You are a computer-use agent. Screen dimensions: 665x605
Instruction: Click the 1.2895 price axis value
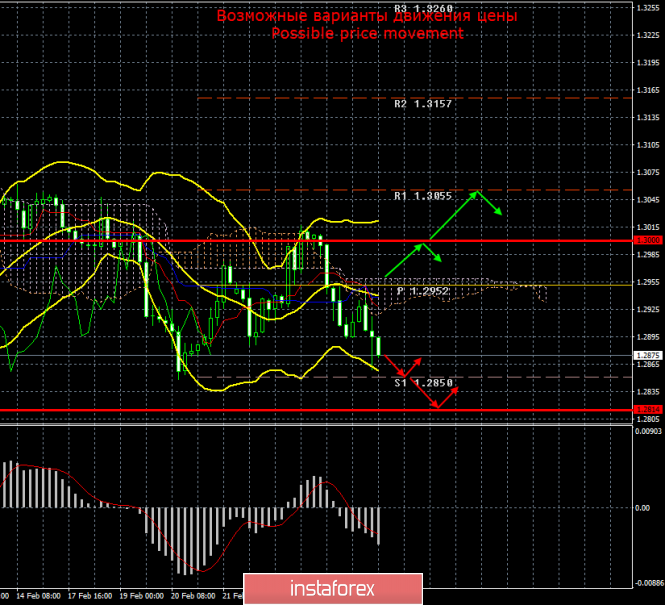(648, 337)
